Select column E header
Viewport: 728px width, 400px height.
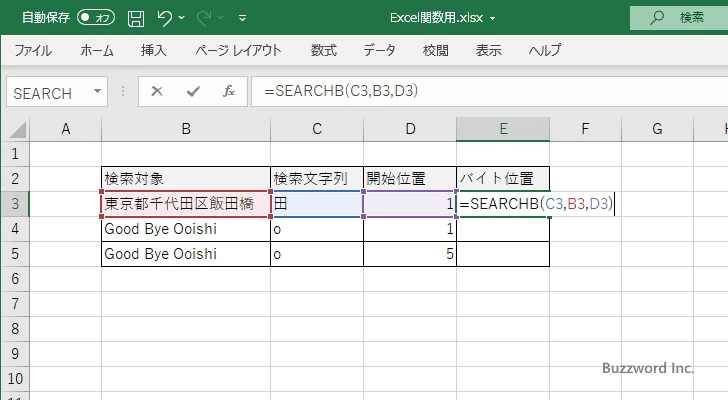(503, 129)
